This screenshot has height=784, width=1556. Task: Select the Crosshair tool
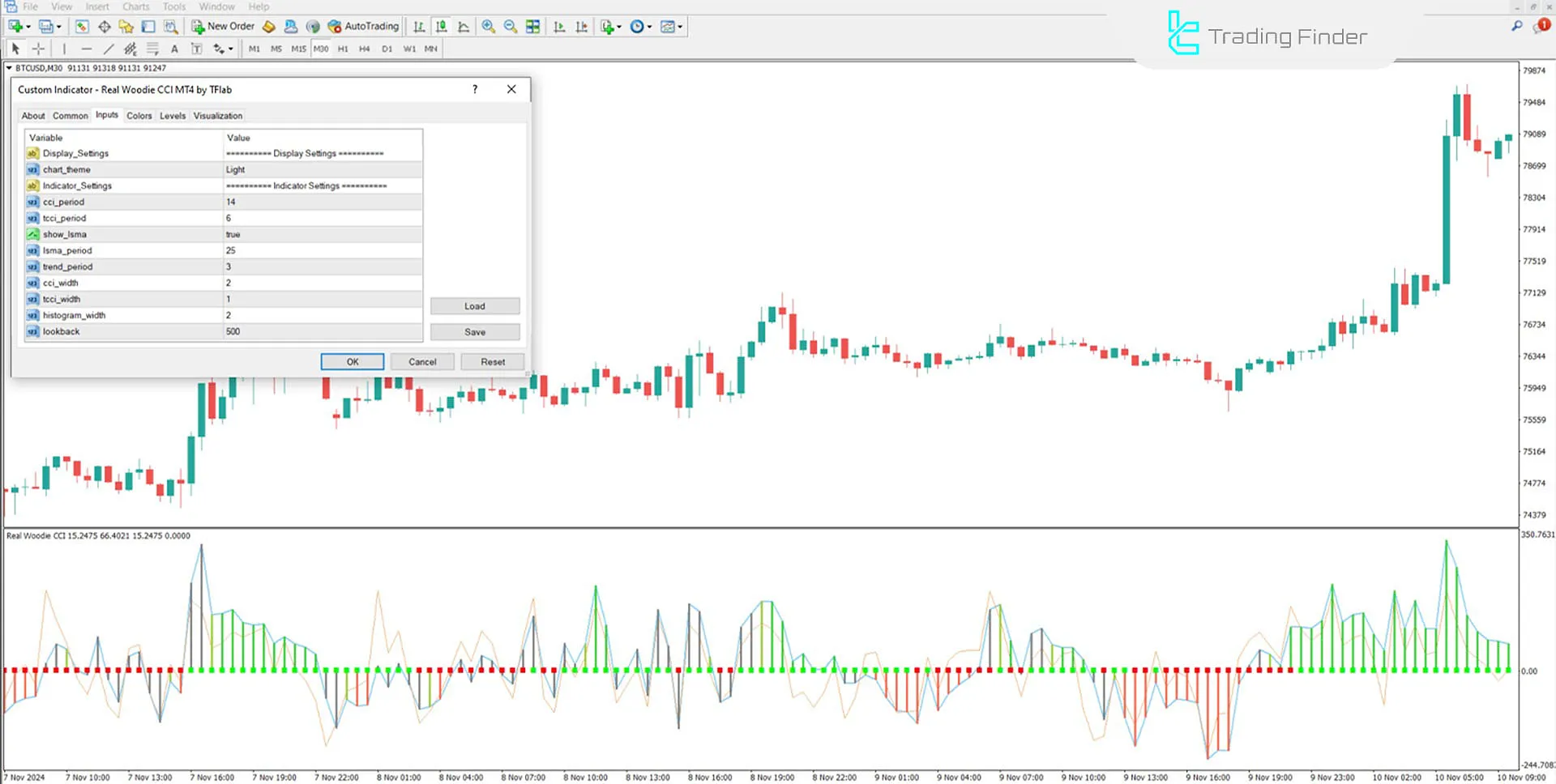(x=37, y=49)
